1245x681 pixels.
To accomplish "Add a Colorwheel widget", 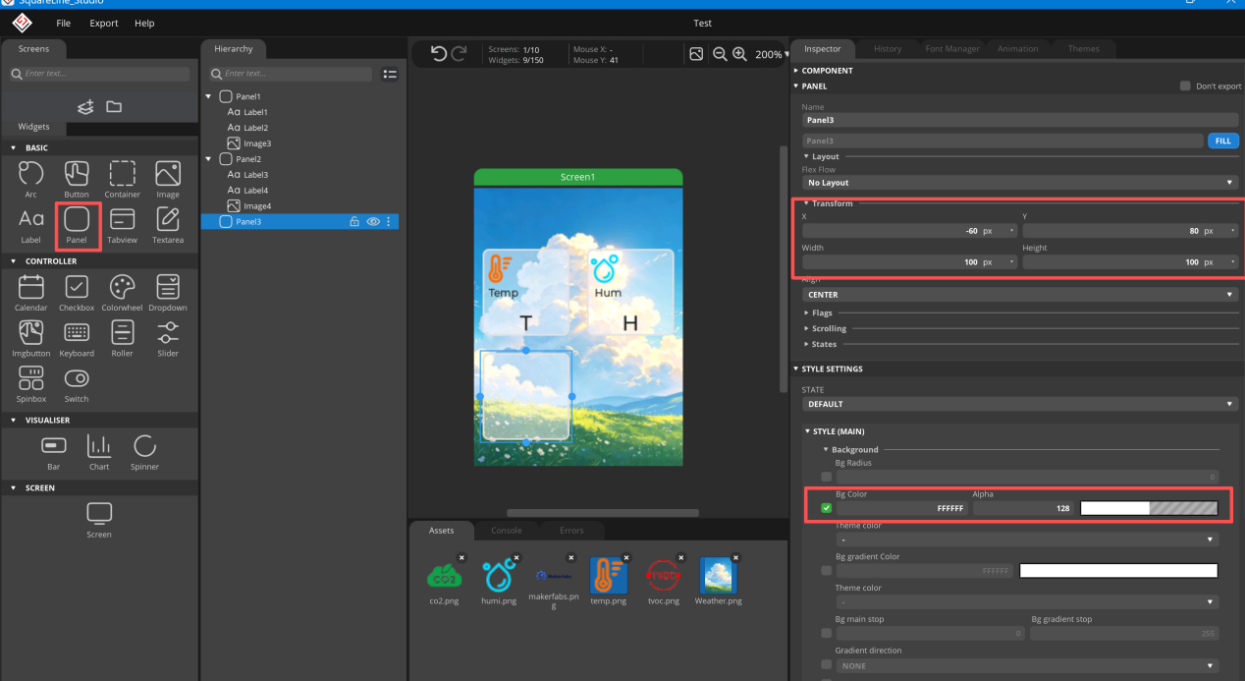I will (122, 293).
